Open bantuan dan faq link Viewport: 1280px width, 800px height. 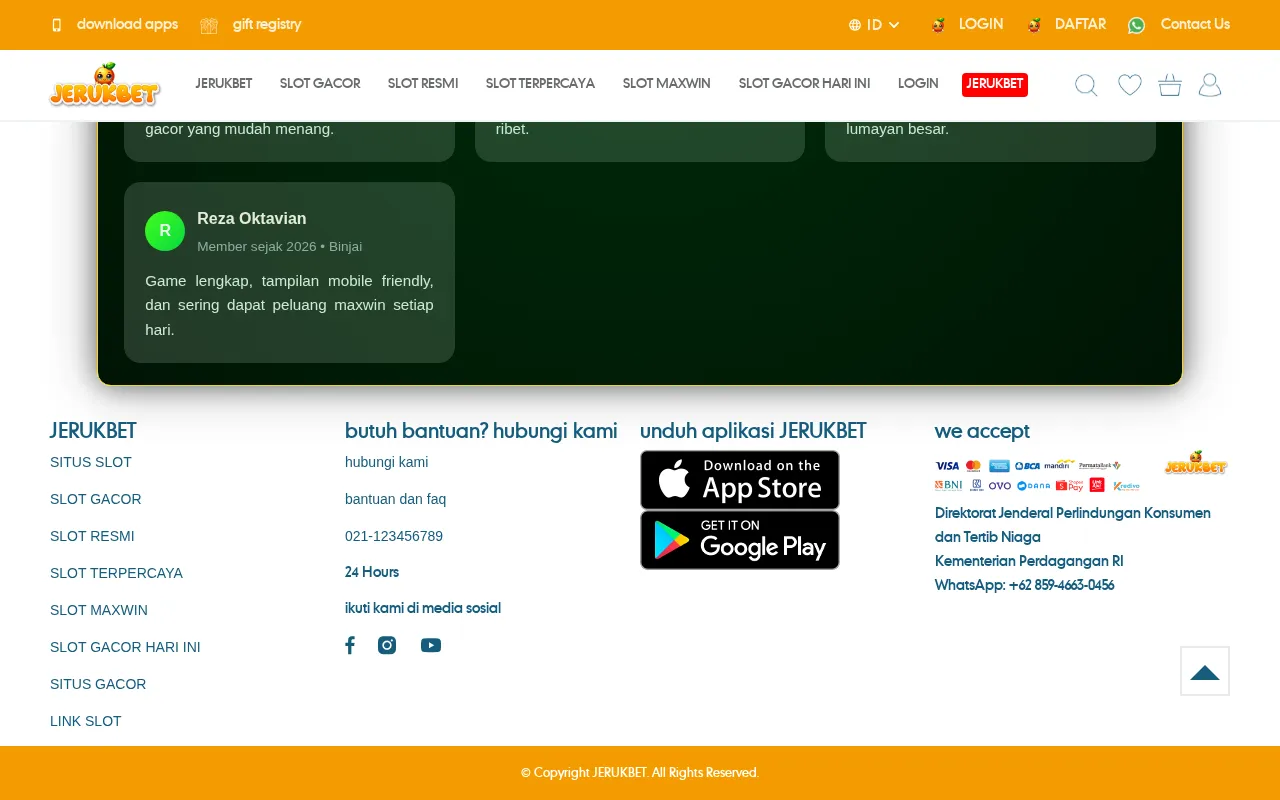[396, 499]
